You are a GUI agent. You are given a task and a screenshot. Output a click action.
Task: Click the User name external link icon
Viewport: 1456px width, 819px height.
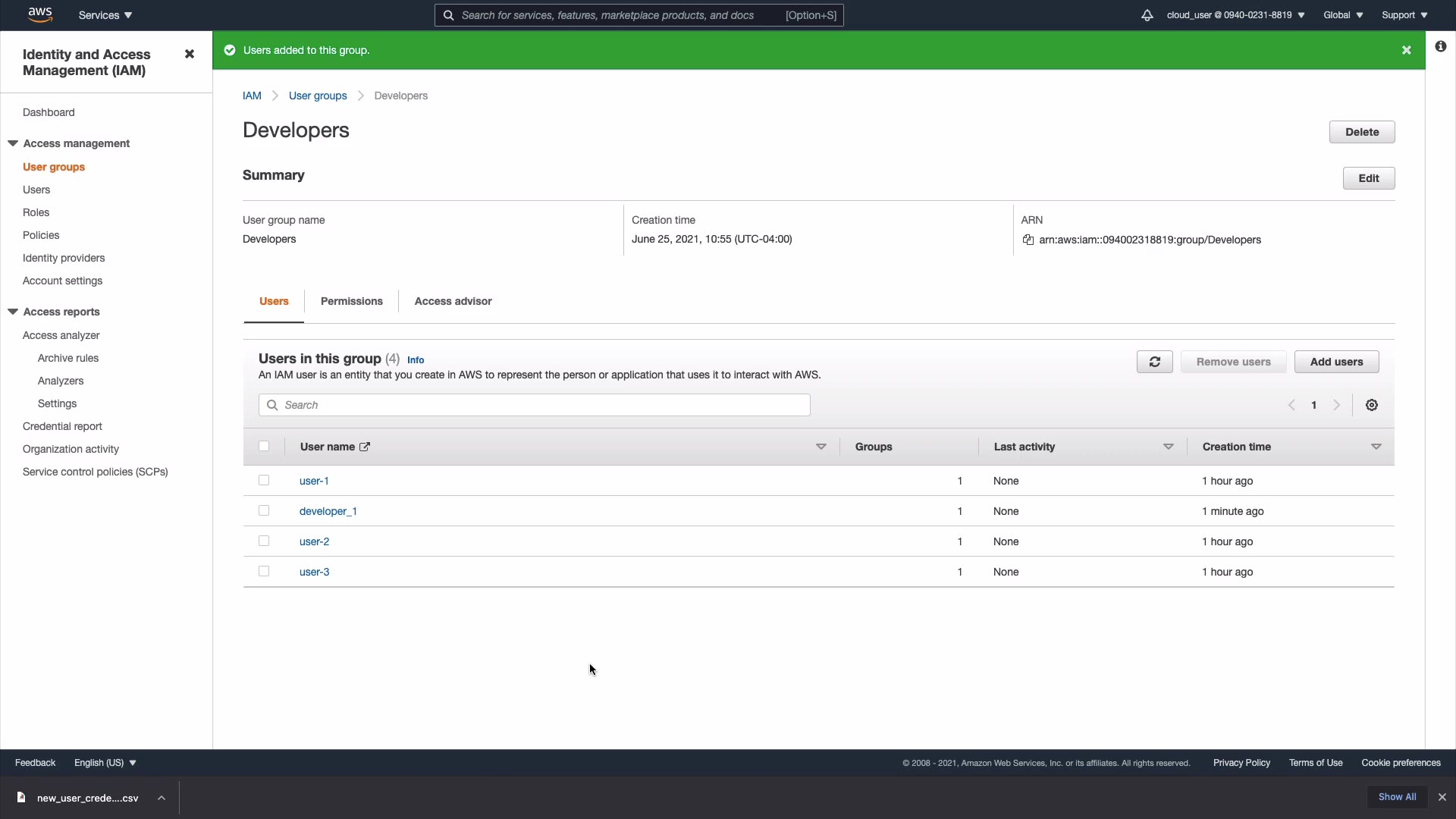pos(365,447)
